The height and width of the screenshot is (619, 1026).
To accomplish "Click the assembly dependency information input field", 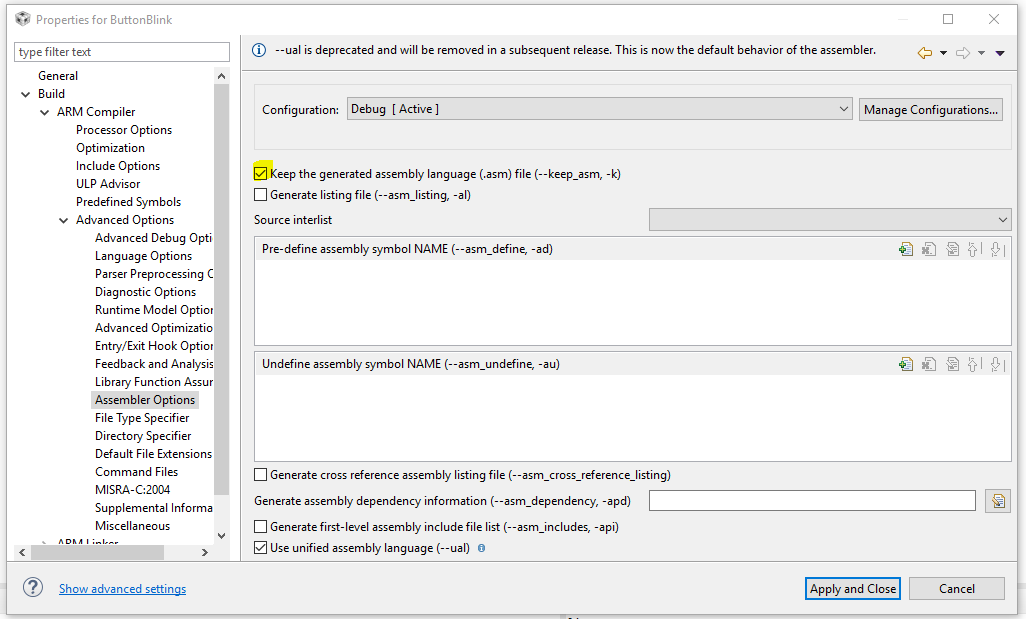I will click(x=812, y=501).
